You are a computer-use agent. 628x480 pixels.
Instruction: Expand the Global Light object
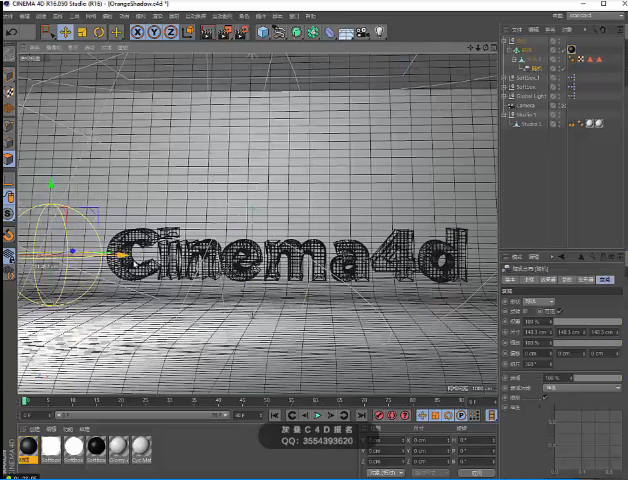[504, 96]
